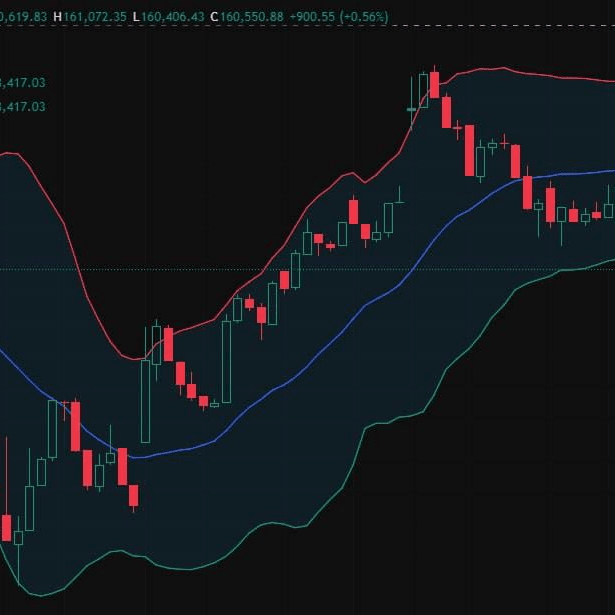Click the close price value C160,550.88

247,17
